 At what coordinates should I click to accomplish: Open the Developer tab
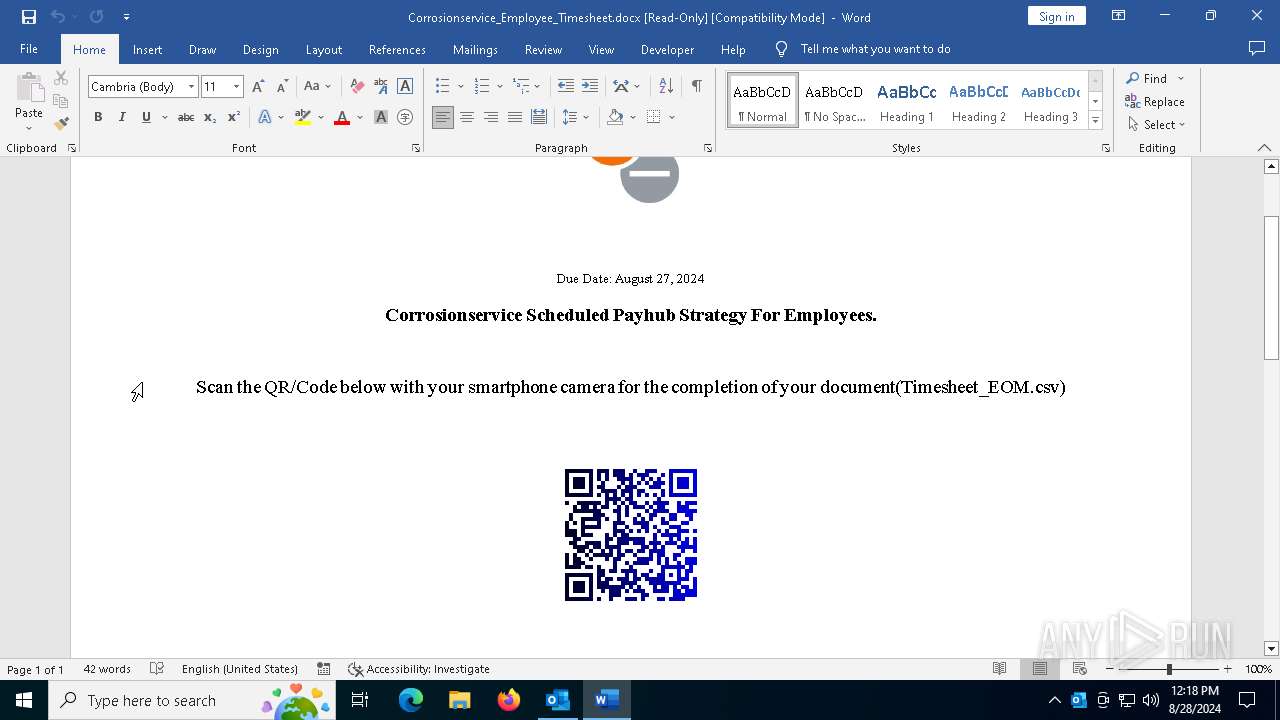point(667,49)
